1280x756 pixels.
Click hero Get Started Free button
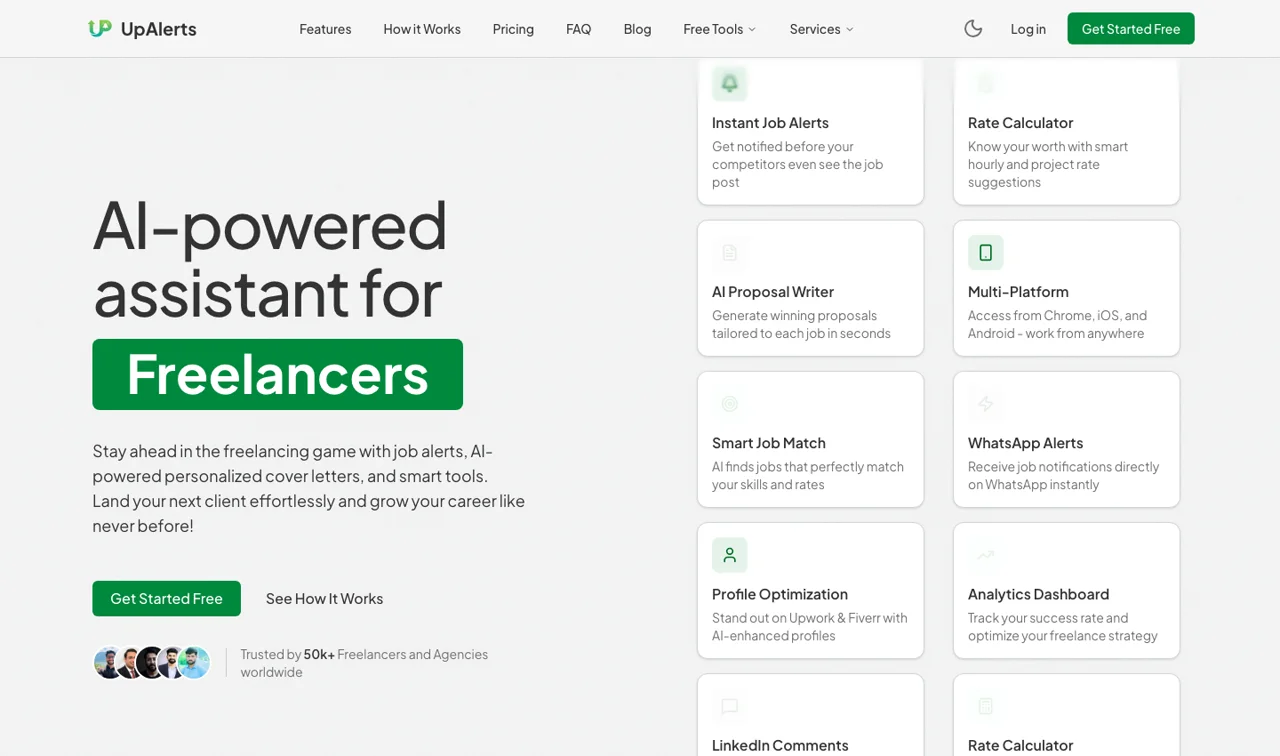(167, 599)
